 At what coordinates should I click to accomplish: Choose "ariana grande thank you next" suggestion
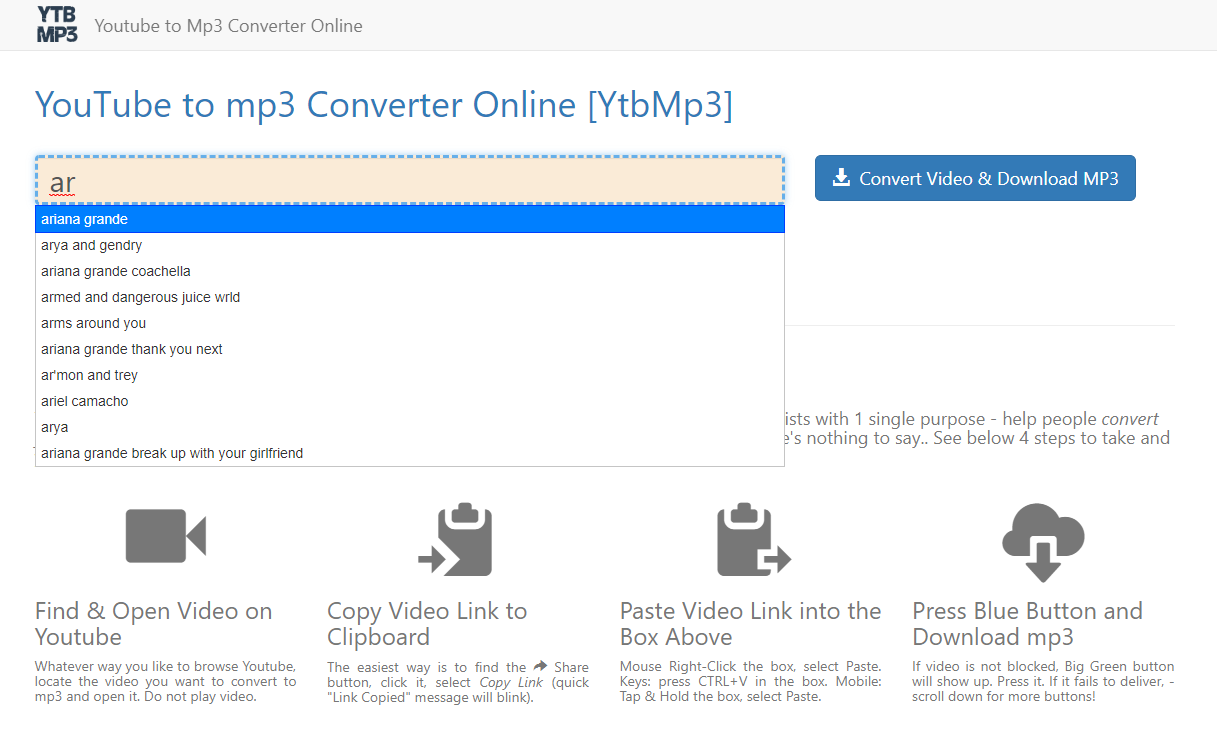pyautogui.click(x=410, y=349)
